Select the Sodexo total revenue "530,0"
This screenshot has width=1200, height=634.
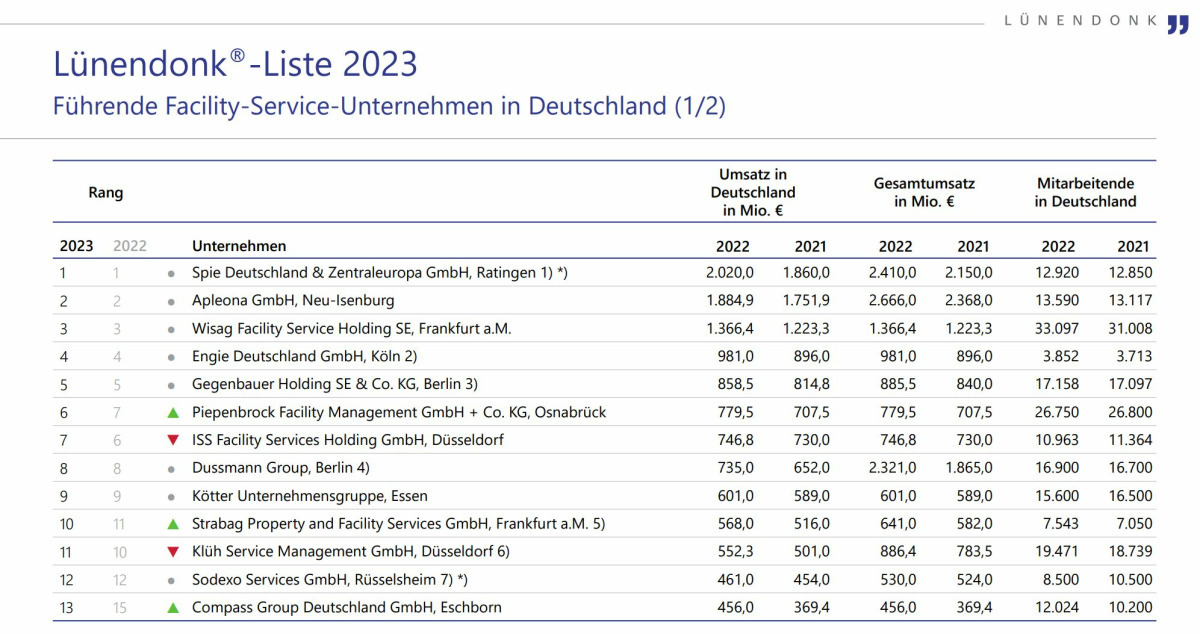pyautogui.click(x=897, y=580)
